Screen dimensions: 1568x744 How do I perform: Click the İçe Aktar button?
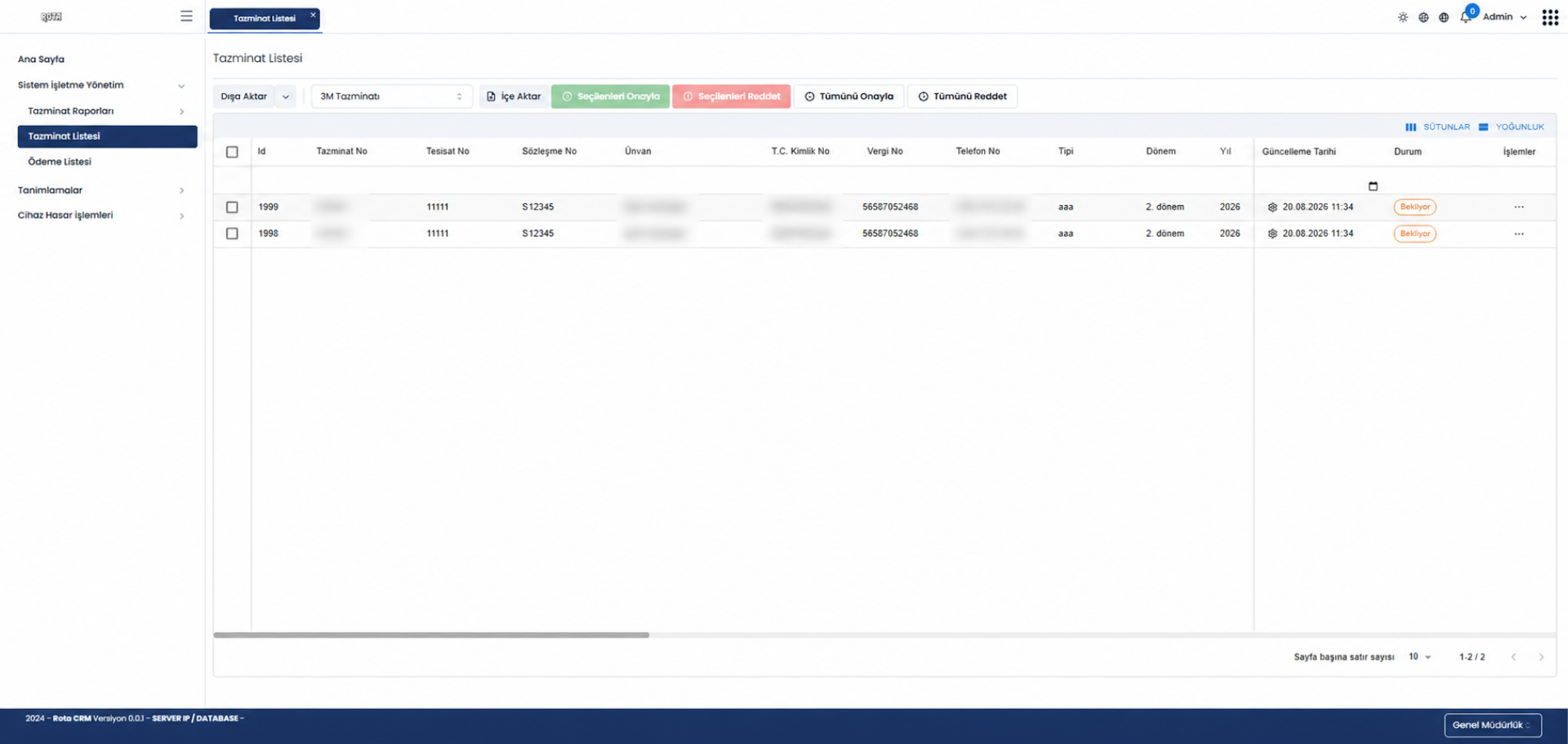(x=514, y=96)
